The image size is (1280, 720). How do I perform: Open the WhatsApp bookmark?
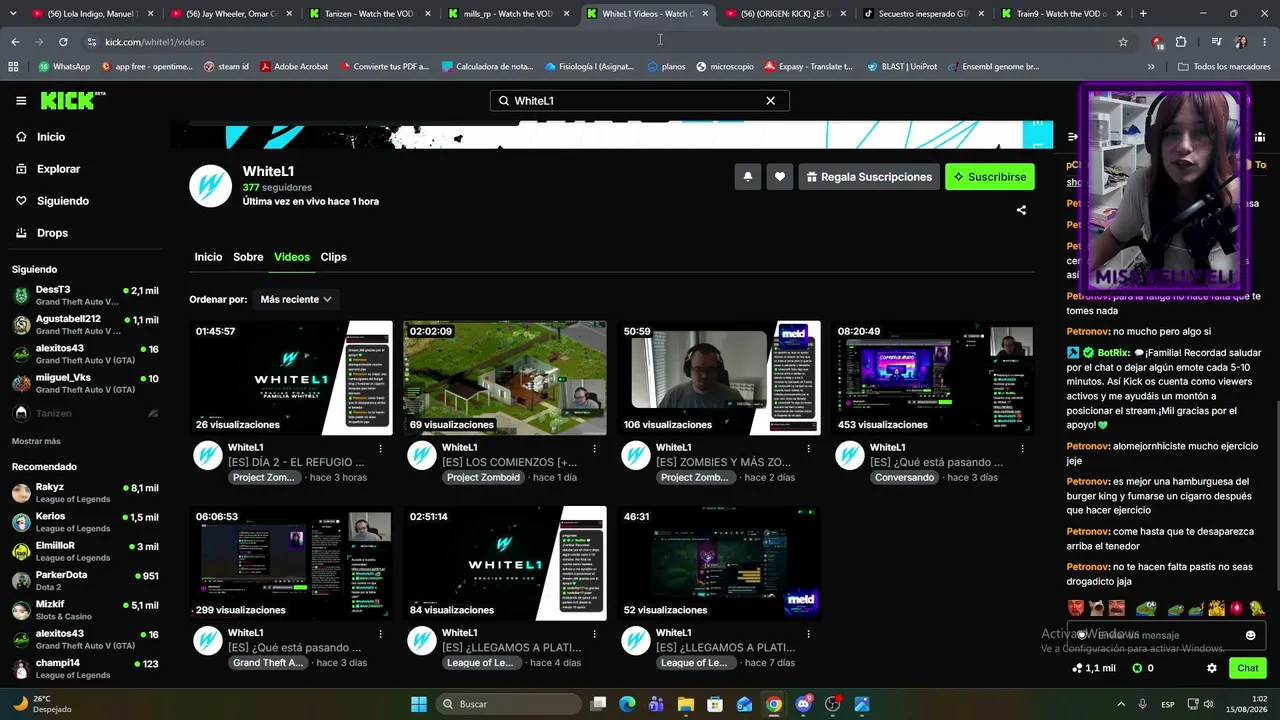click(x=64, y=67)
